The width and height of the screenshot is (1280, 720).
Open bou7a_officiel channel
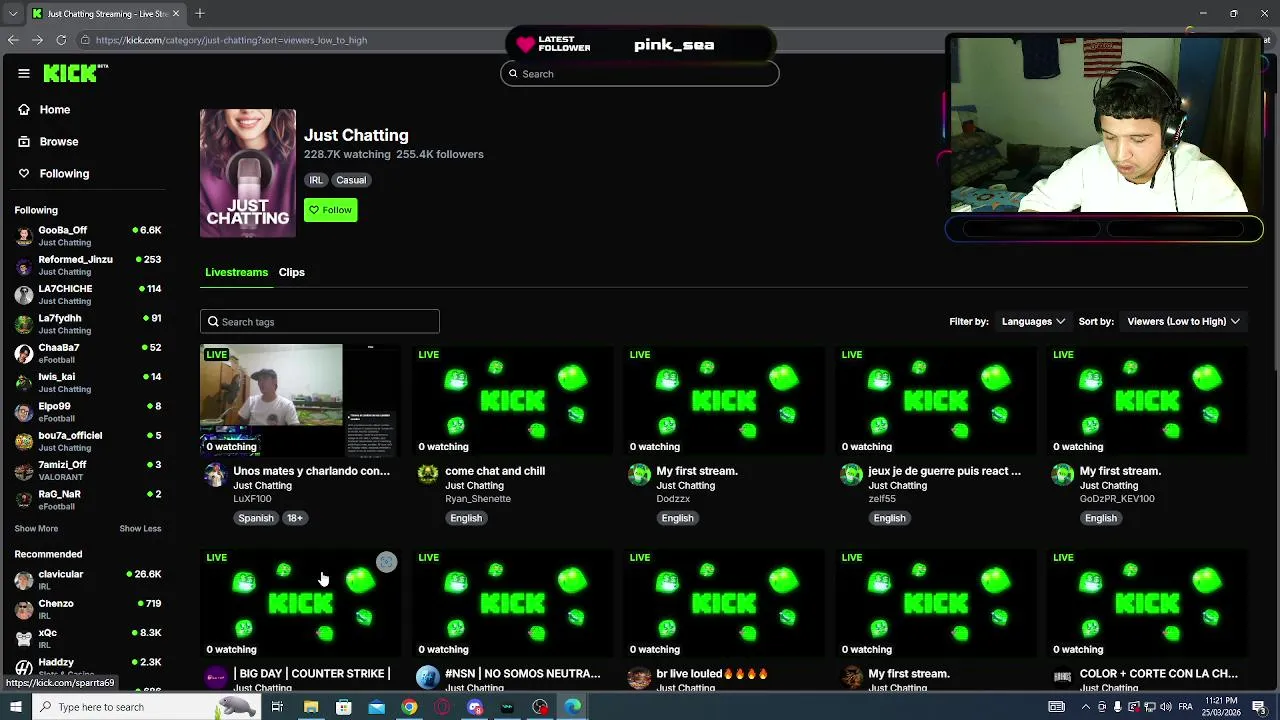88,441
